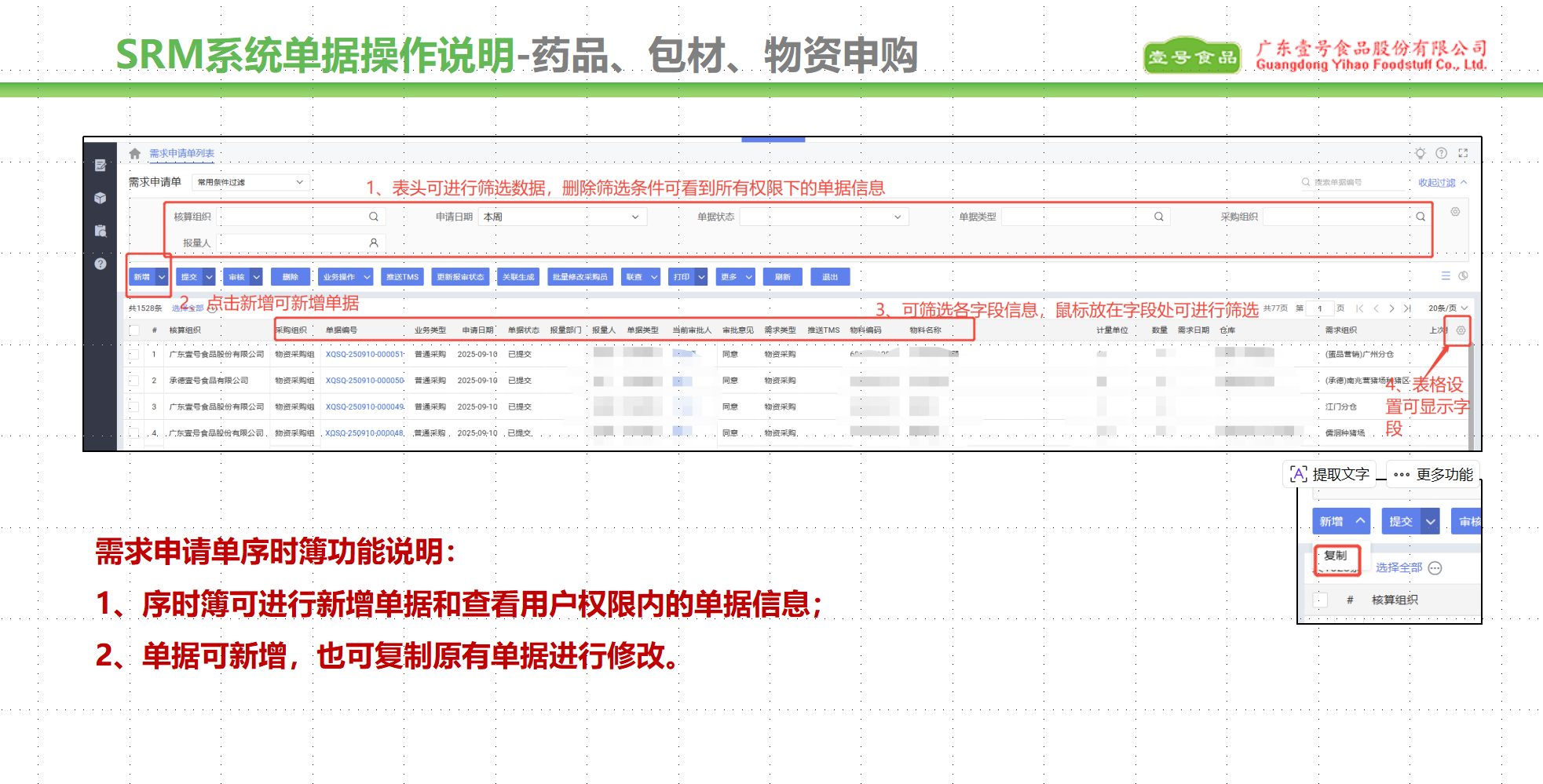
Task: Tick the checkbox for row 1
Action: point(134,355)
